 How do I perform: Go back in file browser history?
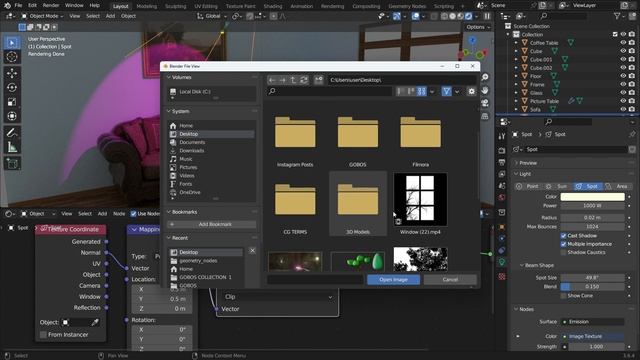pyautogui.click(x=272, y=80)
